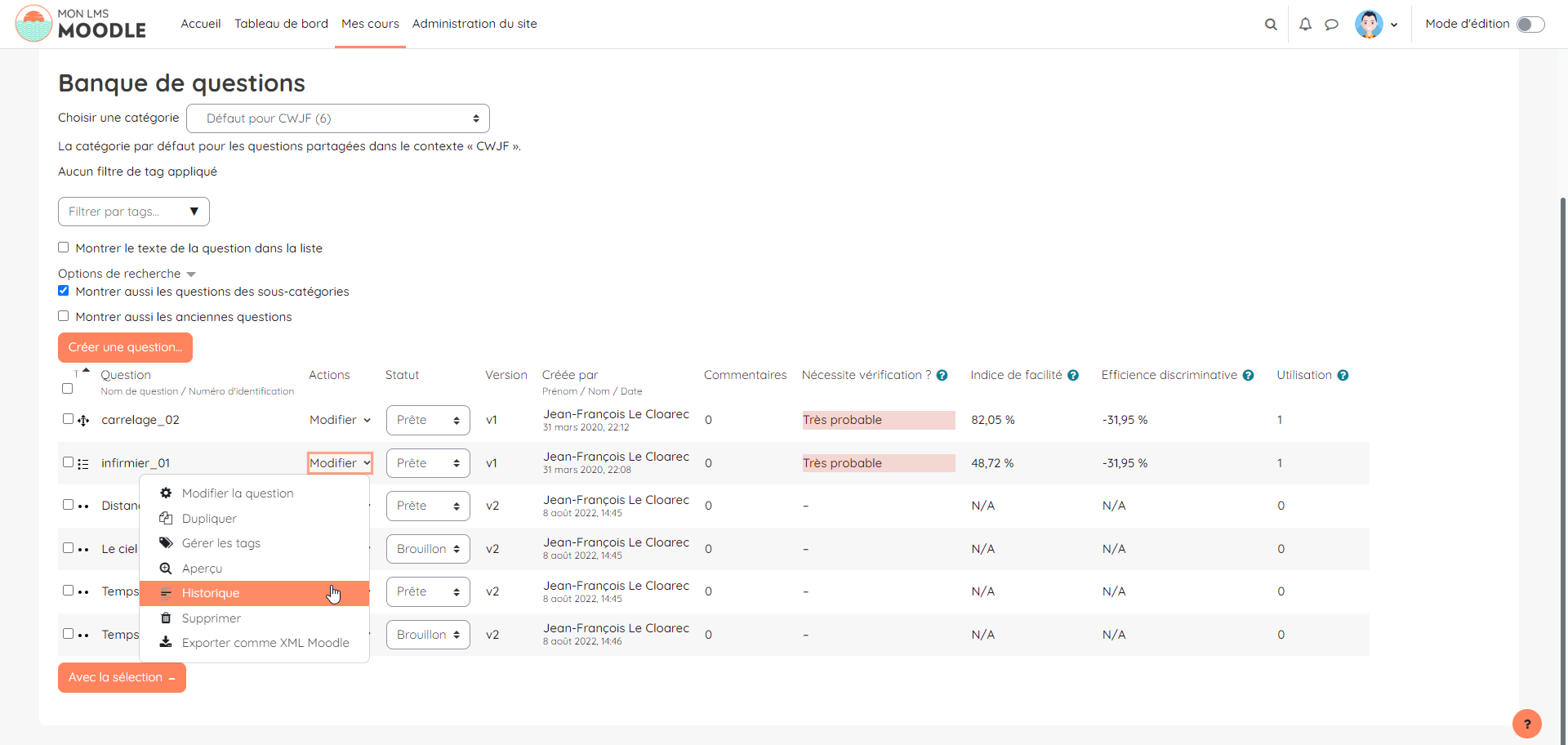Open the status dropdown for carrelage_02

pyautogui.click(x=428, y=420)
